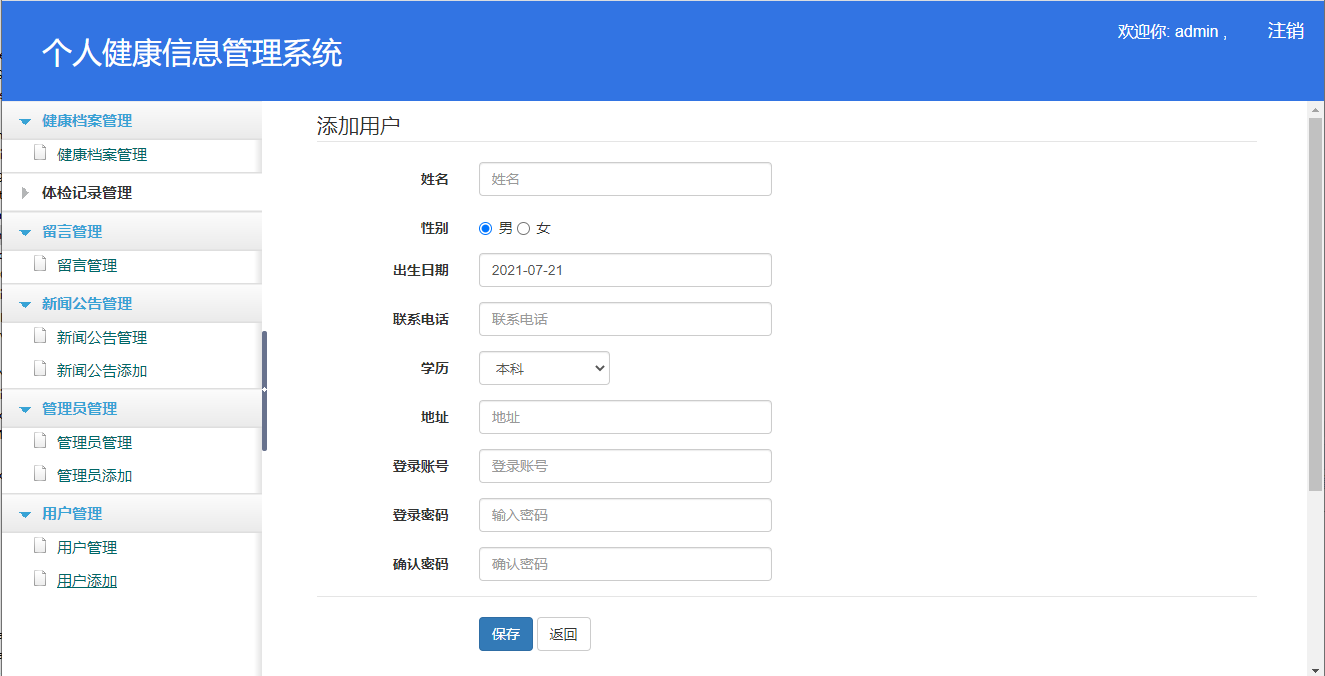
Task: Click the 出生日期 date field
Action: (625, 270)
